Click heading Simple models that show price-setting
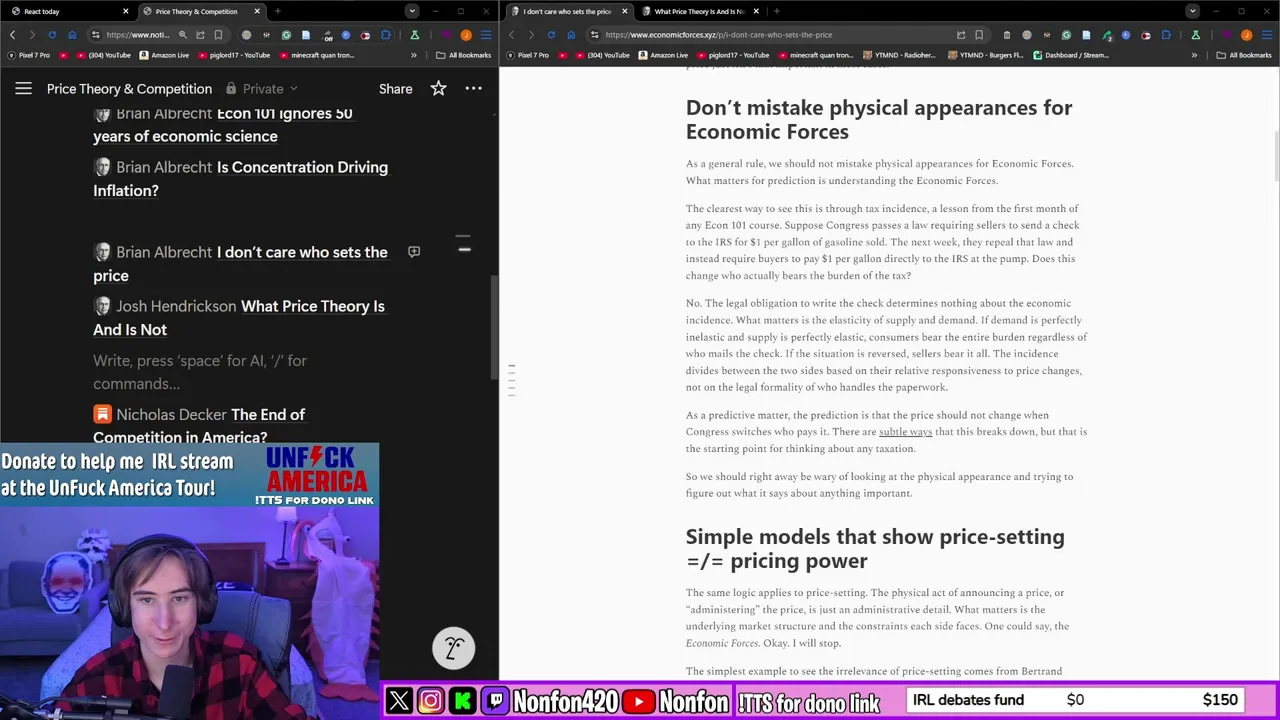Image resolution: width=1280 pixels, height=720 pixels. (874, 548)
